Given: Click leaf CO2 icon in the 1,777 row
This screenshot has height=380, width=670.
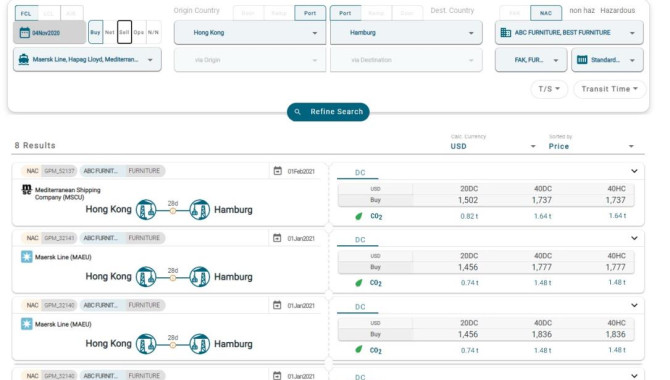Looking at the screenshot, I should tap(359, 283).
